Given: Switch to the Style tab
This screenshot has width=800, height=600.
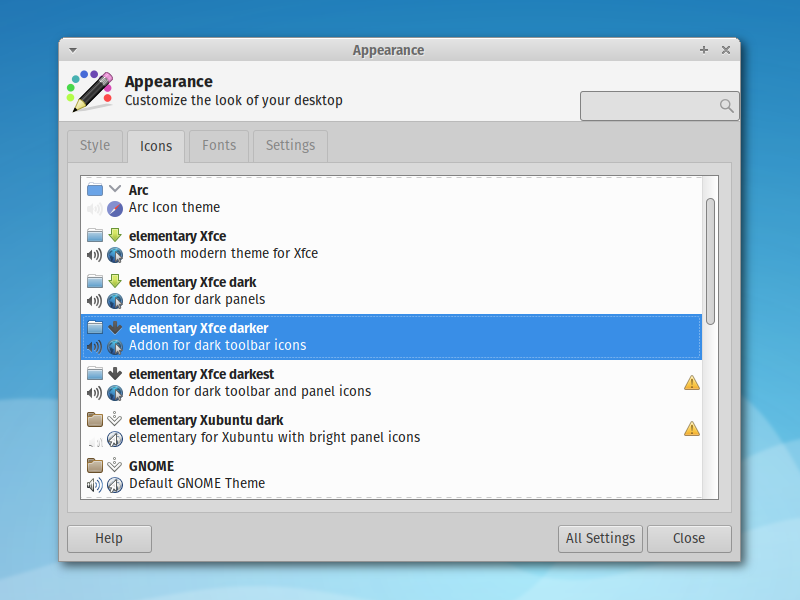Looking at the screenshot, I should coord(94,146).
